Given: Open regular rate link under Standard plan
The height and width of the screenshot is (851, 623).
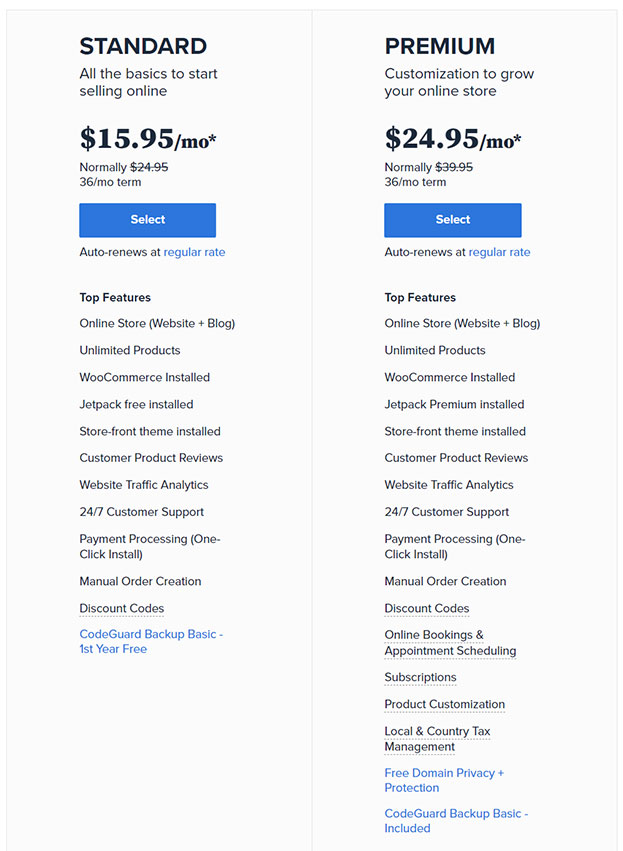Looking at the screenshot, I should point(194,252).
